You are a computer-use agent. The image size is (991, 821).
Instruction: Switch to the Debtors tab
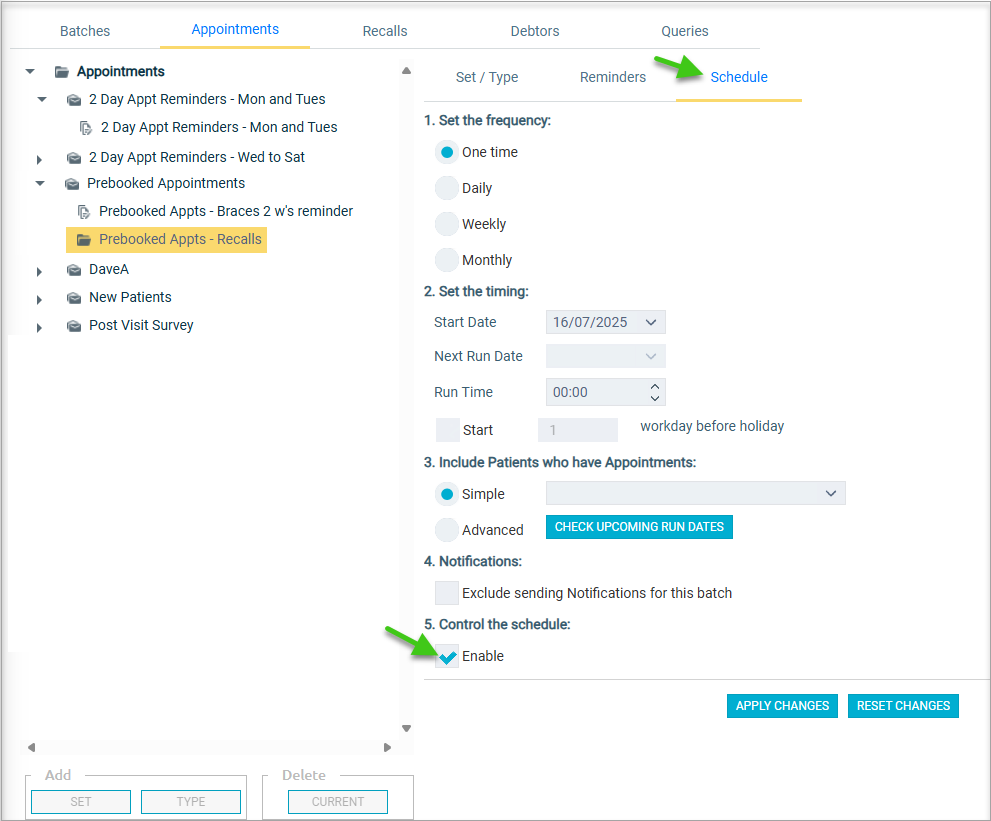point(535,31)
